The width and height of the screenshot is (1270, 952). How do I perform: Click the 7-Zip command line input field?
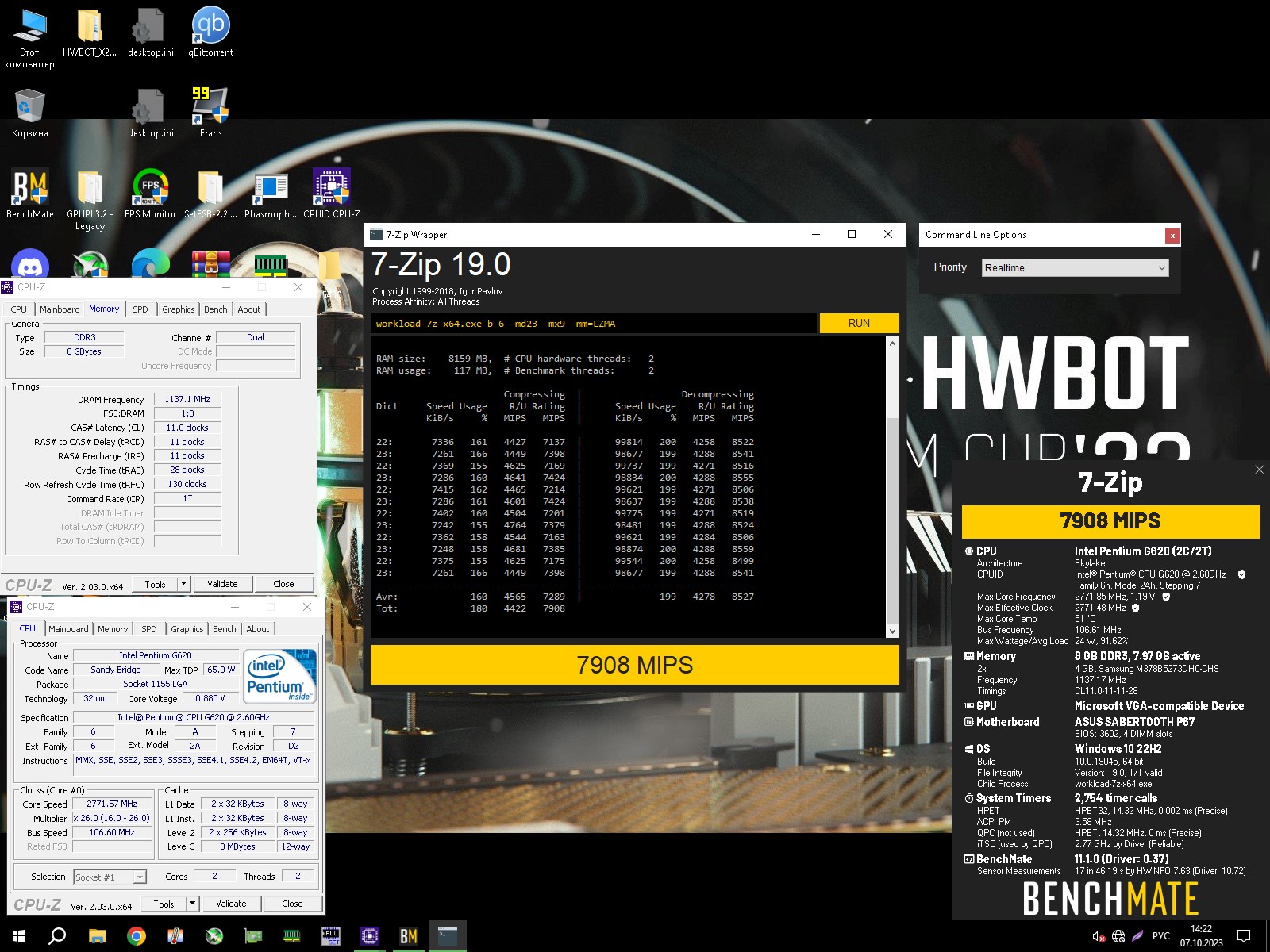point(593,323)
